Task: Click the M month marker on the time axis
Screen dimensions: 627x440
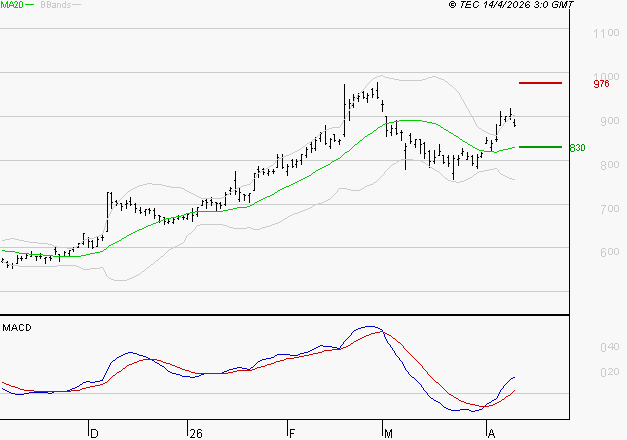Action: (388, 434)
